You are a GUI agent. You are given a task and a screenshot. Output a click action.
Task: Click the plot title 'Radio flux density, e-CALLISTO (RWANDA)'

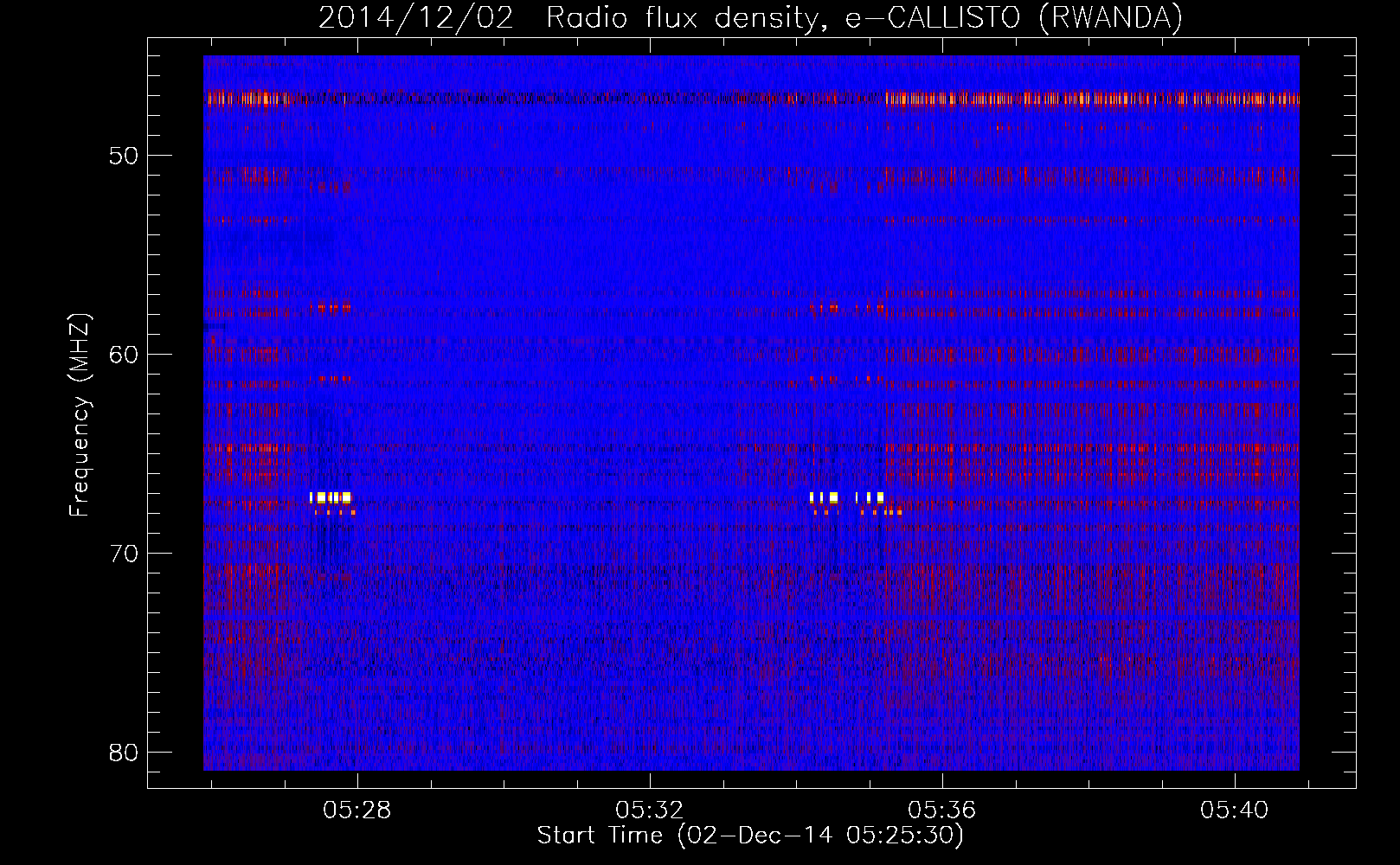tap(864, 18)
